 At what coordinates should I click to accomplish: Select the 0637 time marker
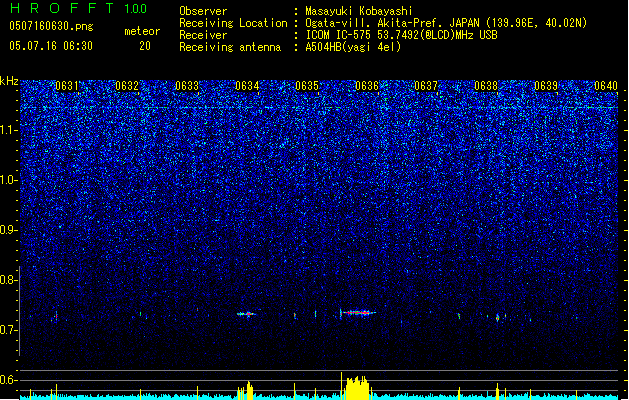[426, 86]
